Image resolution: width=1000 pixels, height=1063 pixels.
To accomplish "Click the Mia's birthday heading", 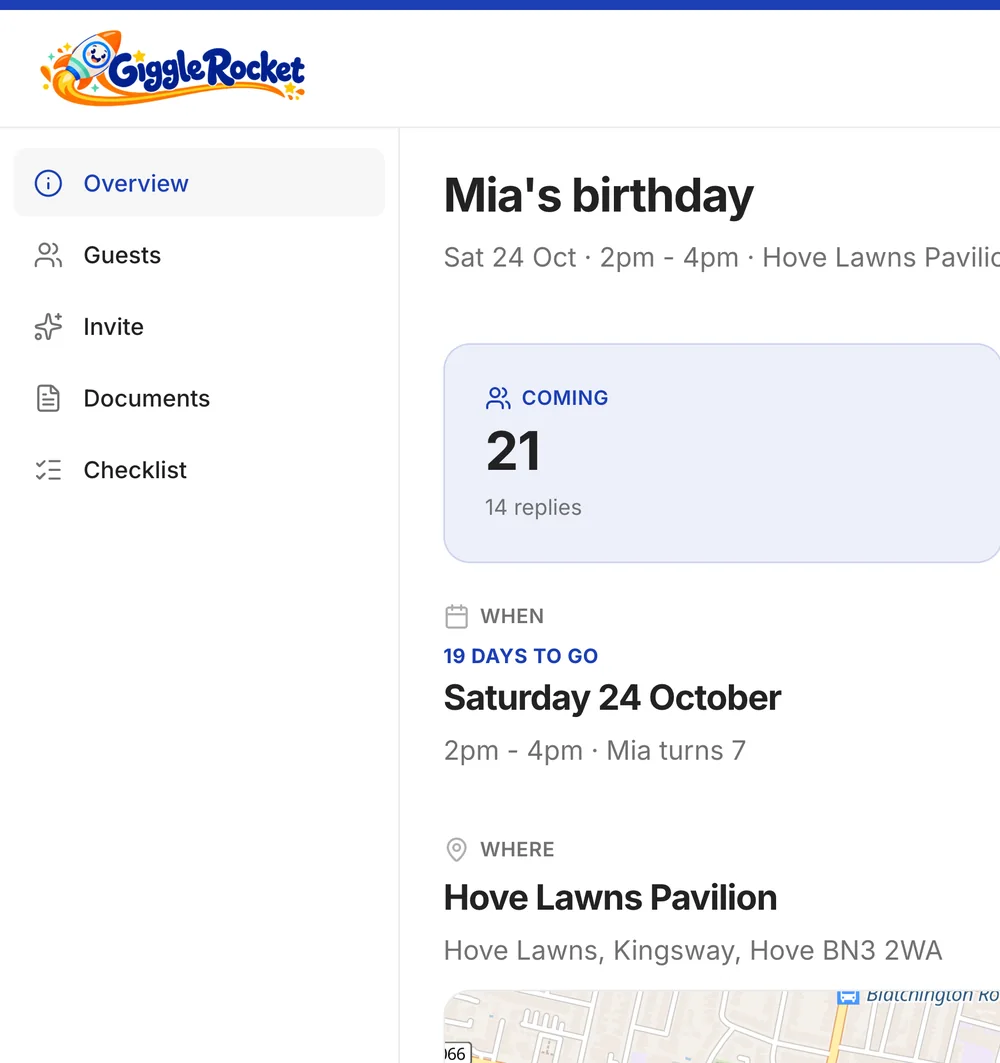I will pos(599,196).
